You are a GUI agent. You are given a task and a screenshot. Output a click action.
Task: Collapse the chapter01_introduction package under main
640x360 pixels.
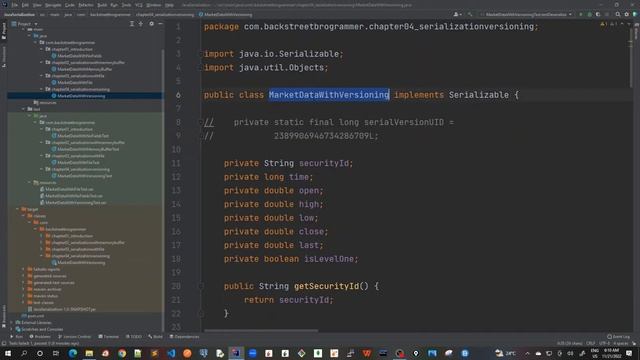42,49
